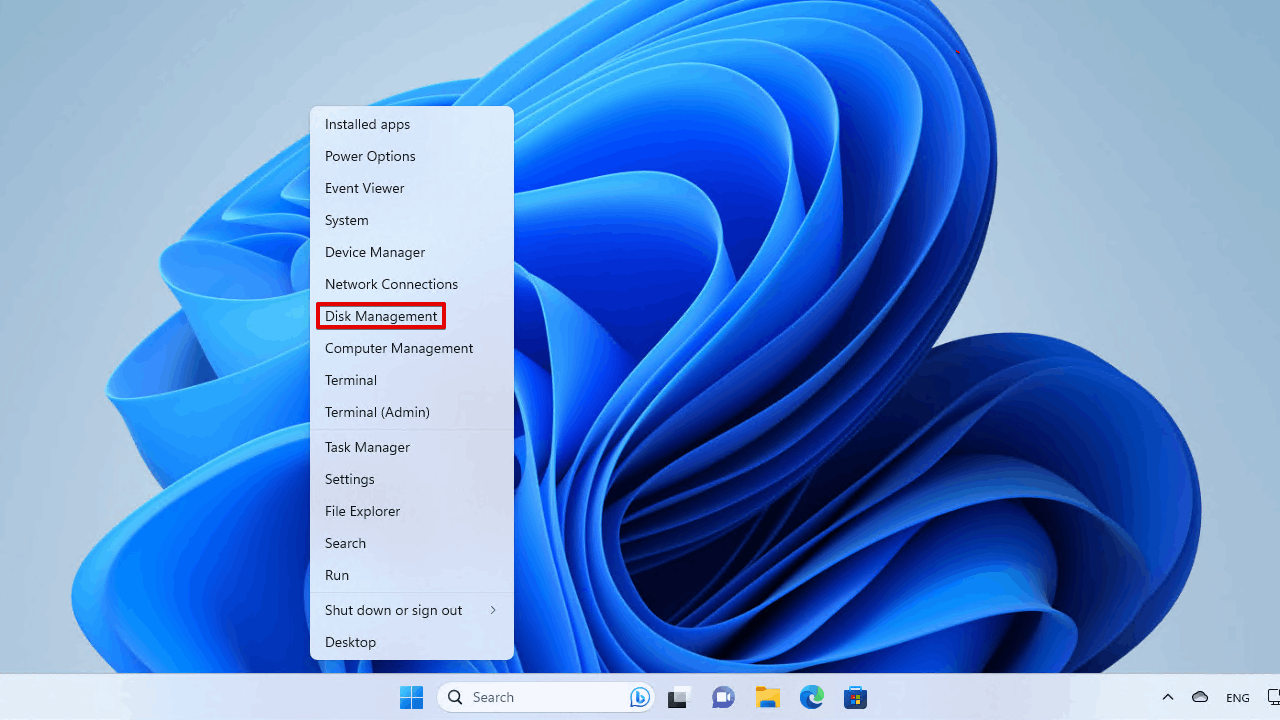
Task: Choose Settings in the context menu
Action: tap(412, 479)
